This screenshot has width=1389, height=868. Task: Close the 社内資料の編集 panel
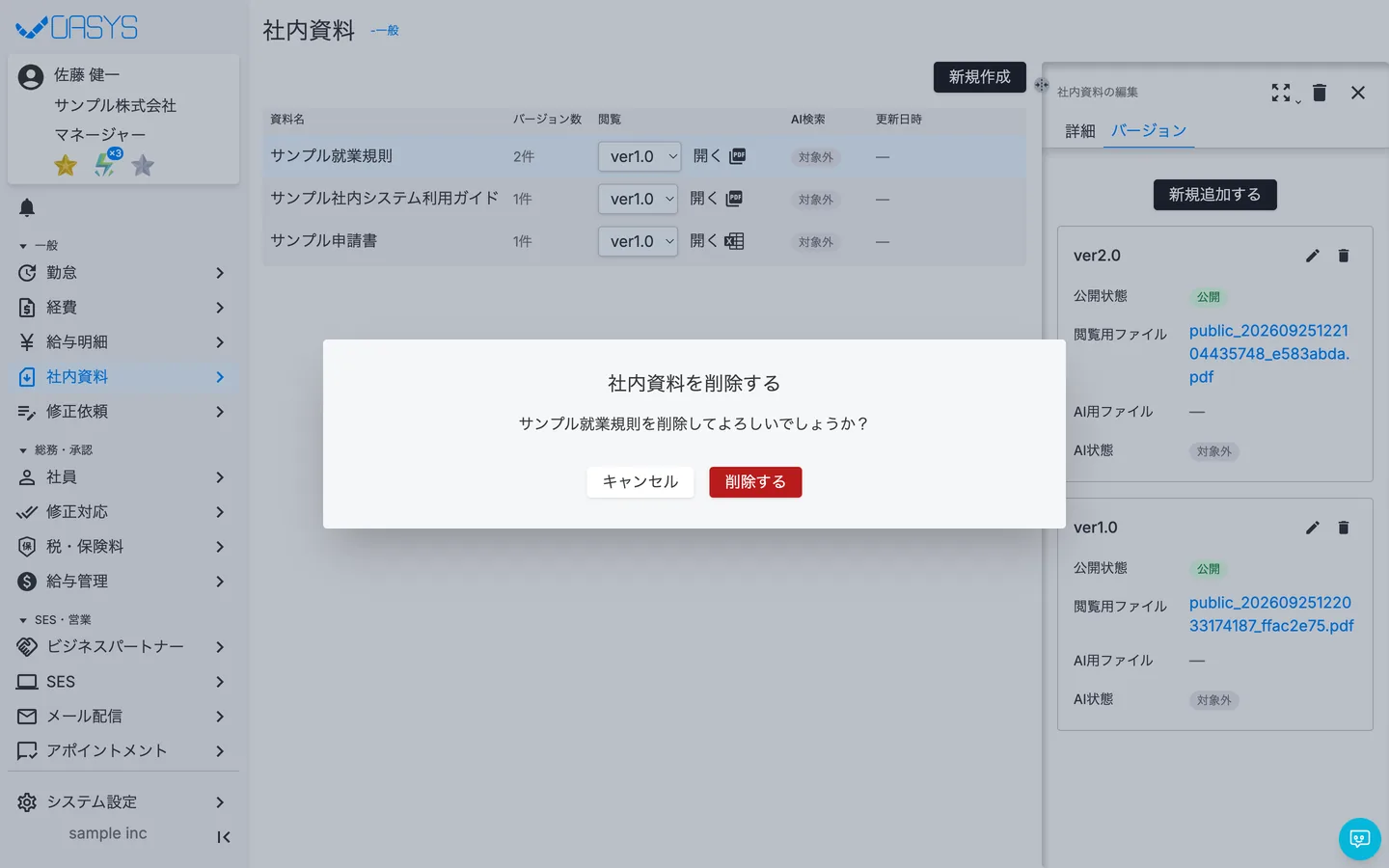point(1358,93)
